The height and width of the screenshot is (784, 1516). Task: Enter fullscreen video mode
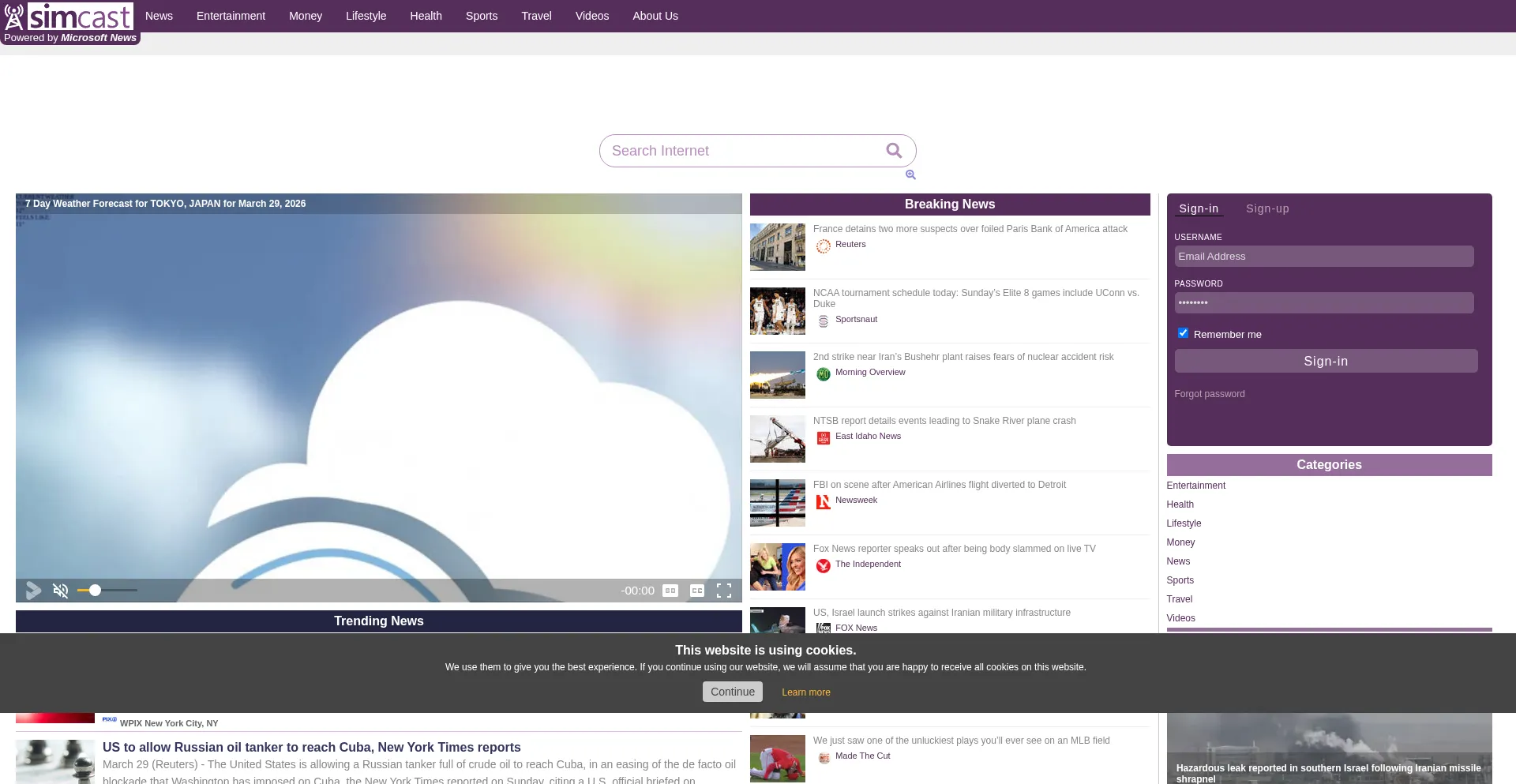724,591
